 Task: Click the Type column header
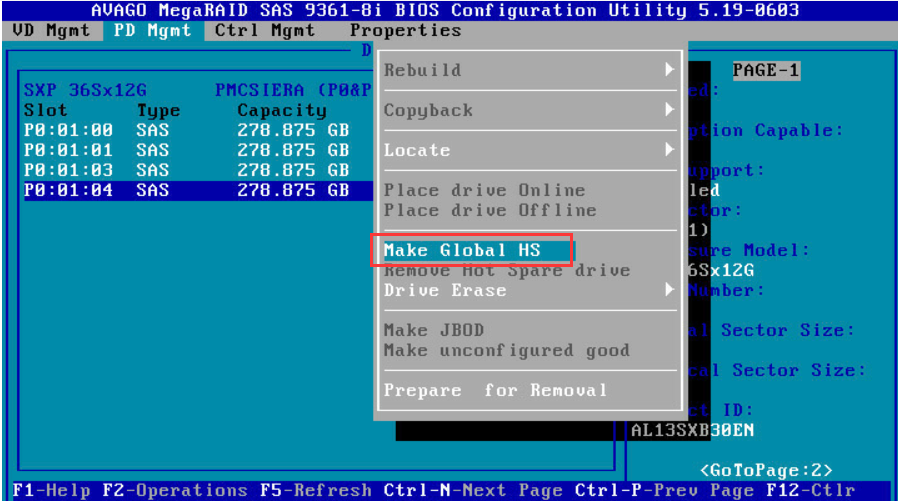tap(158, 110)
